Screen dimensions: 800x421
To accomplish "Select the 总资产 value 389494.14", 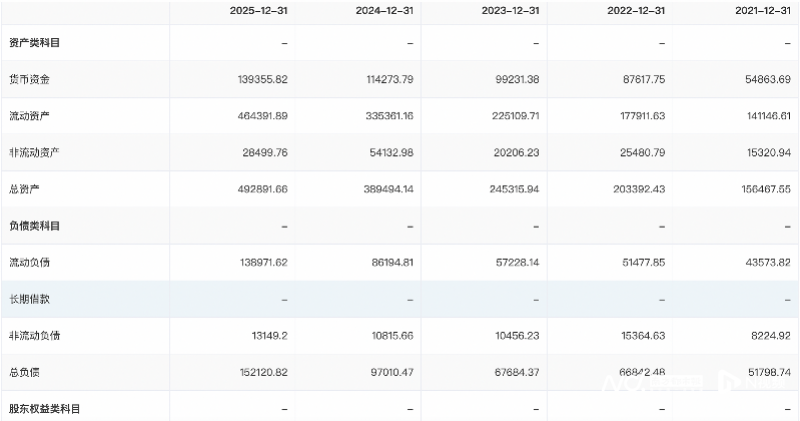I will coord(383,189).
